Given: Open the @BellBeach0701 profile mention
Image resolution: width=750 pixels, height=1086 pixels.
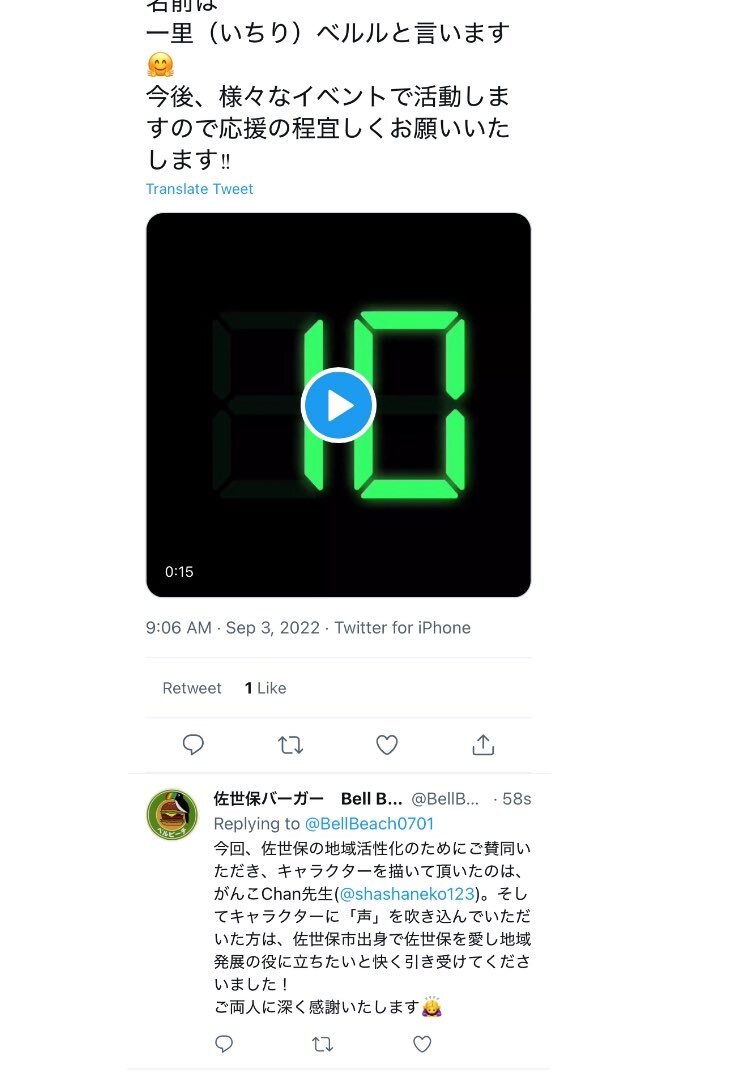Looking at the screenshot, I should (369, 824).
